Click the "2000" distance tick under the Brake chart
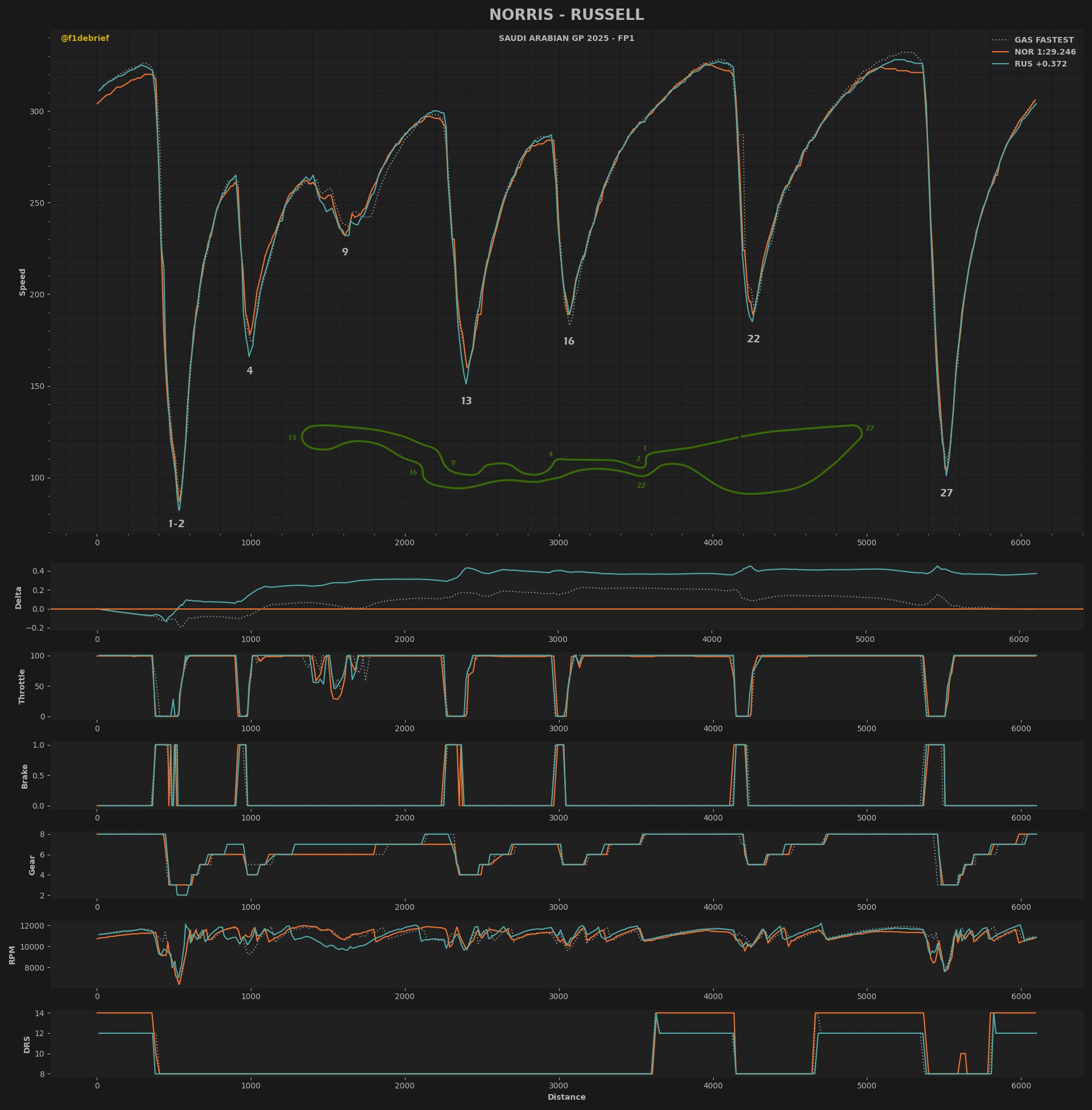1092x1110 pixels. click(405, 818)
